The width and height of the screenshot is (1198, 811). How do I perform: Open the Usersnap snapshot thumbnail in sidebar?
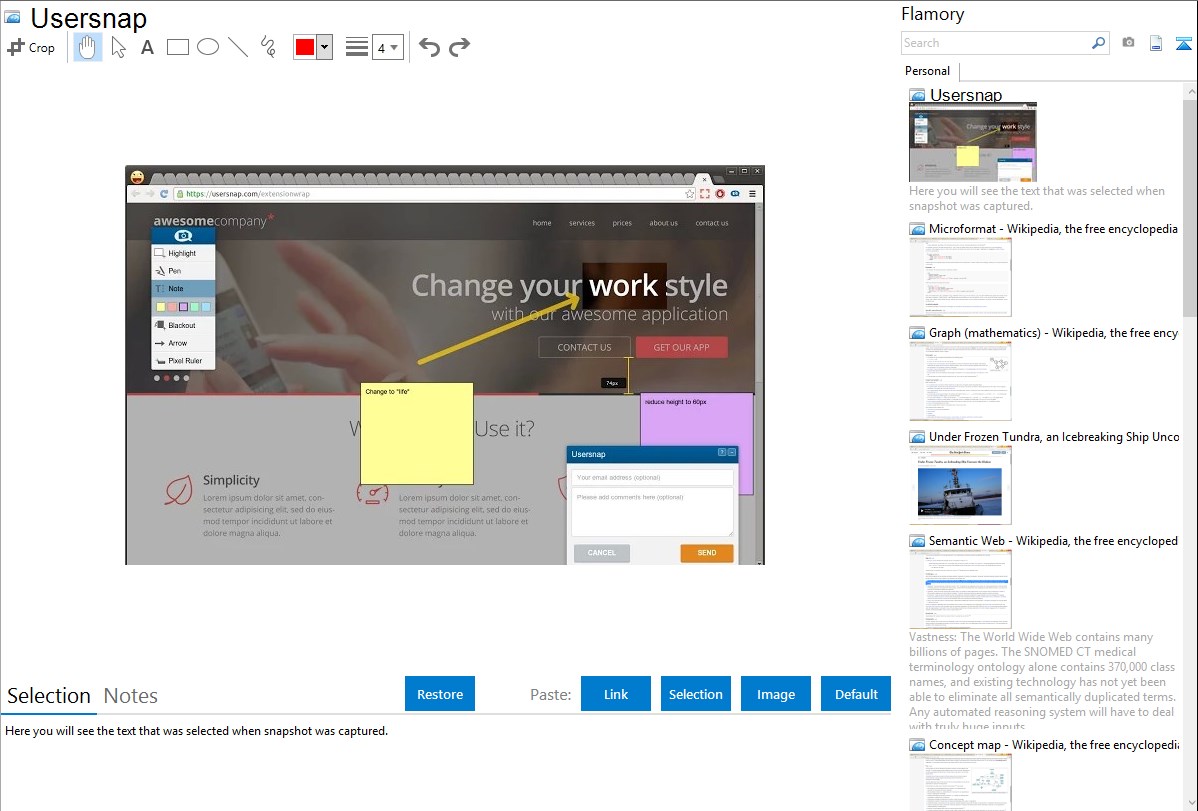point(973,142)
